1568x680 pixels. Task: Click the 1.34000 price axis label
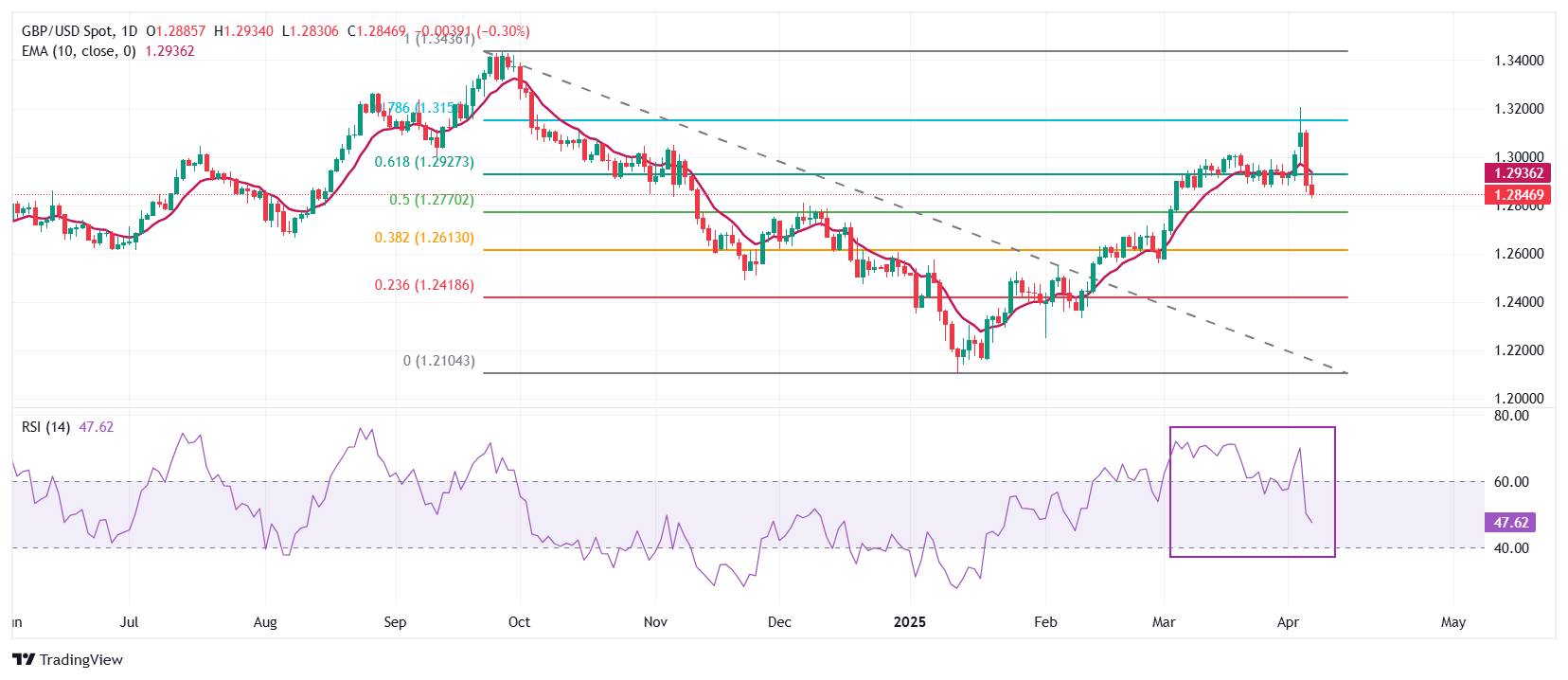pyautogui.click(x=1519, y=61)
